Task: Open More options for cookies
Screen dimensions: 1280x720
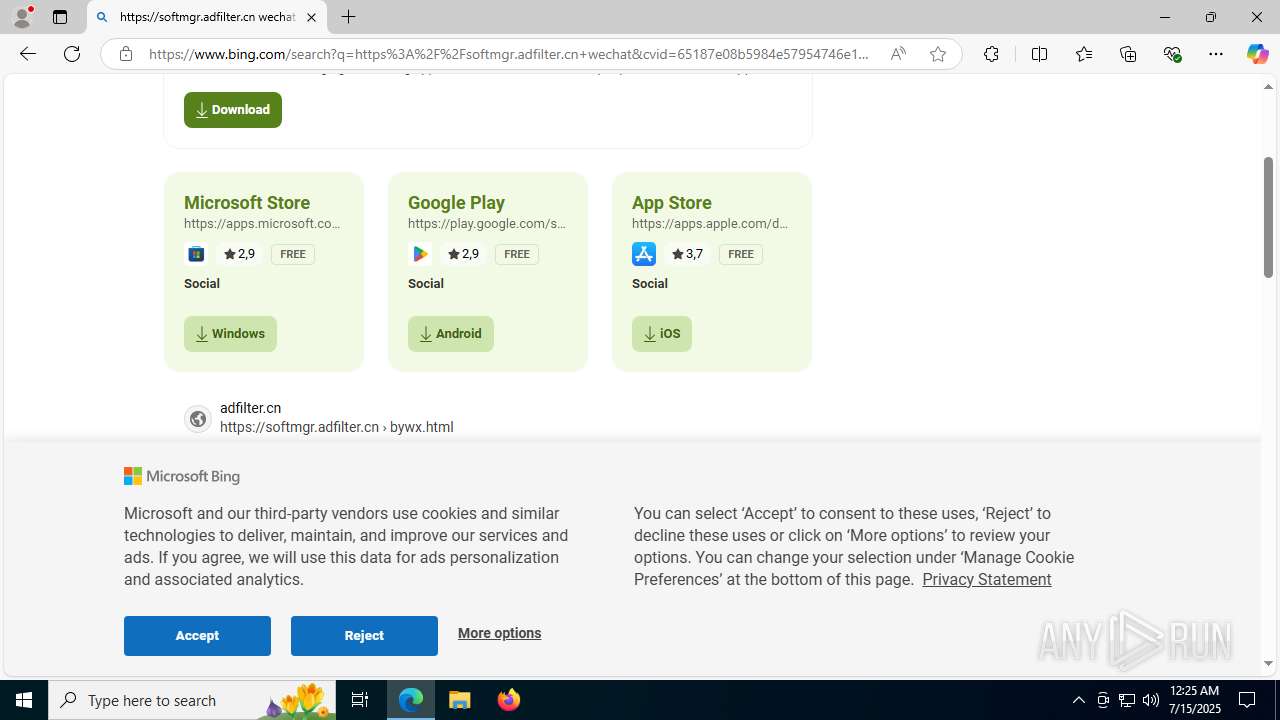Action: (x=499, y=633)
